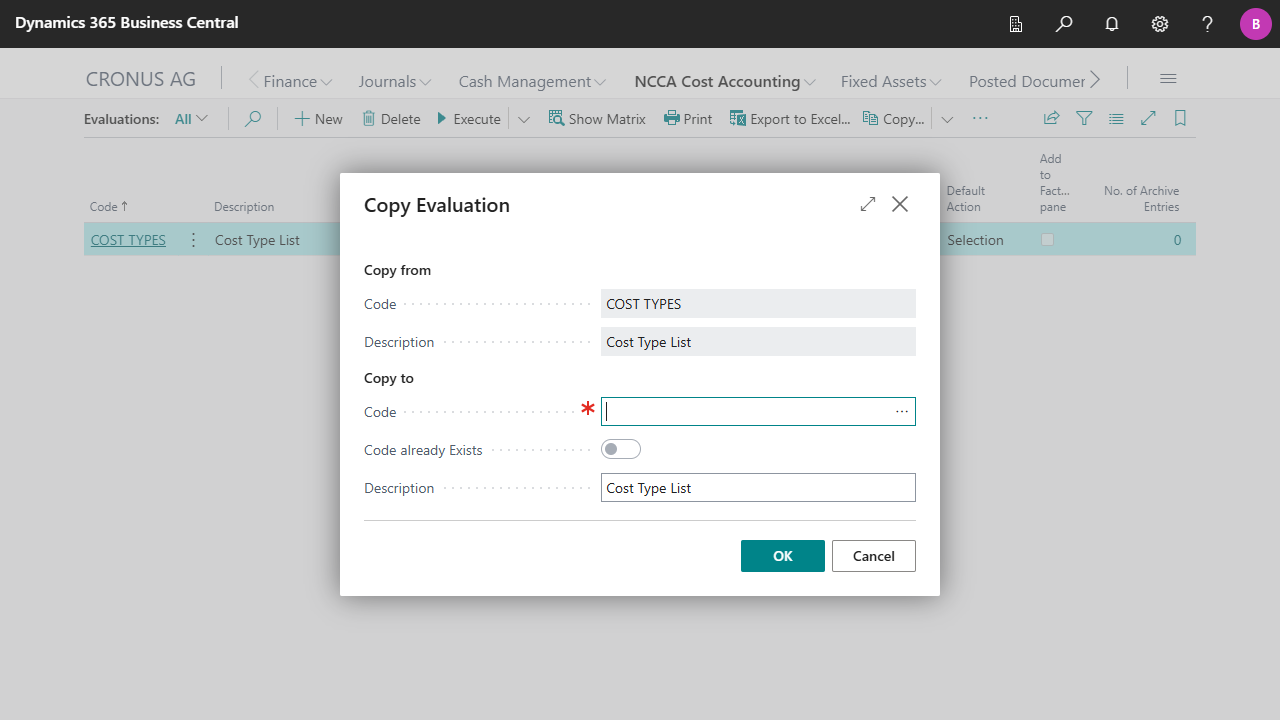Image resolution: width=1280 pixels, height=720 pixels.
Task: Open the settings gear menu
Action: click(1160, 24)
